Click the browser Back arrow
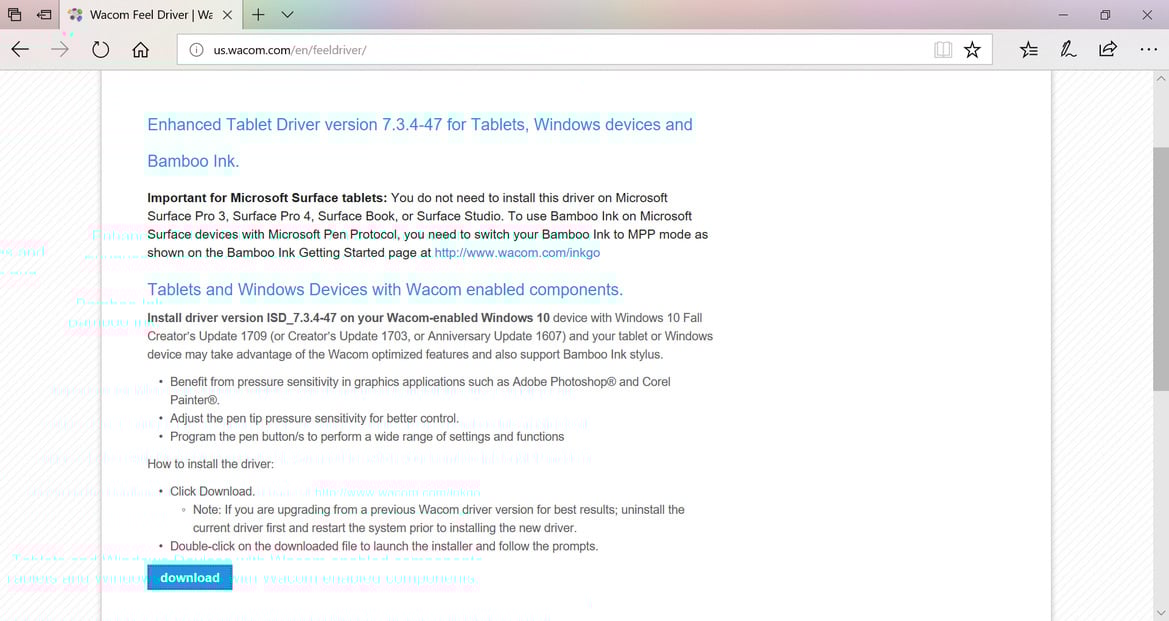Viewport: 1169px width, 621px height. point(20,50)
